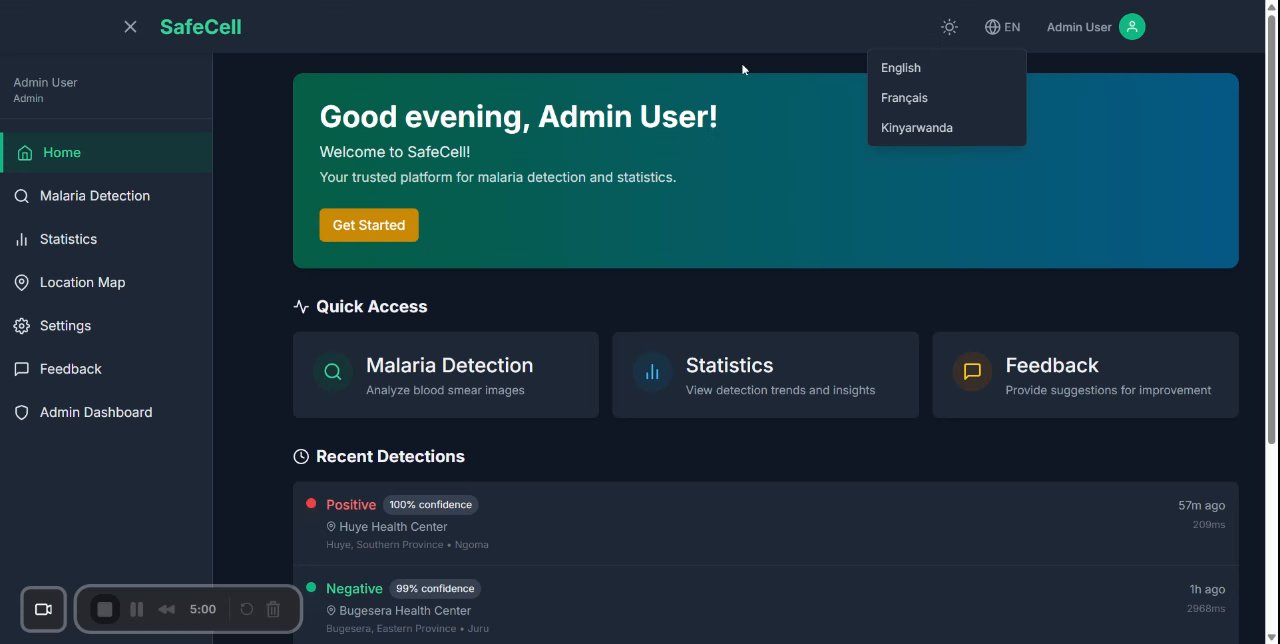This screenshot has height=644, width=1280.
Task: Click the blue chart icon on Statistics card
Action: click(652, 372)
